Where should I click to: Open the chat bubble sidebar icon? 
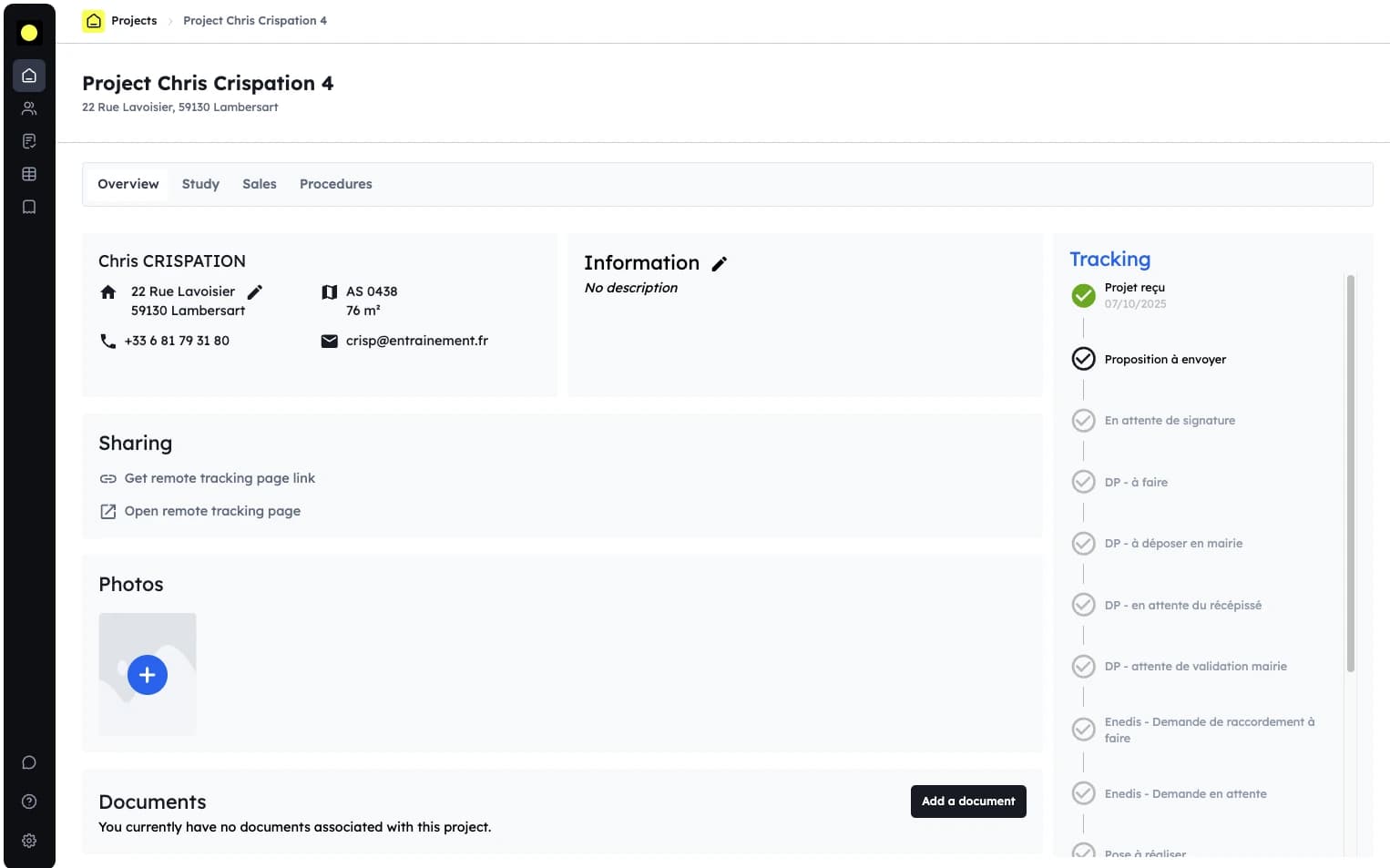[x=29, y=762]
